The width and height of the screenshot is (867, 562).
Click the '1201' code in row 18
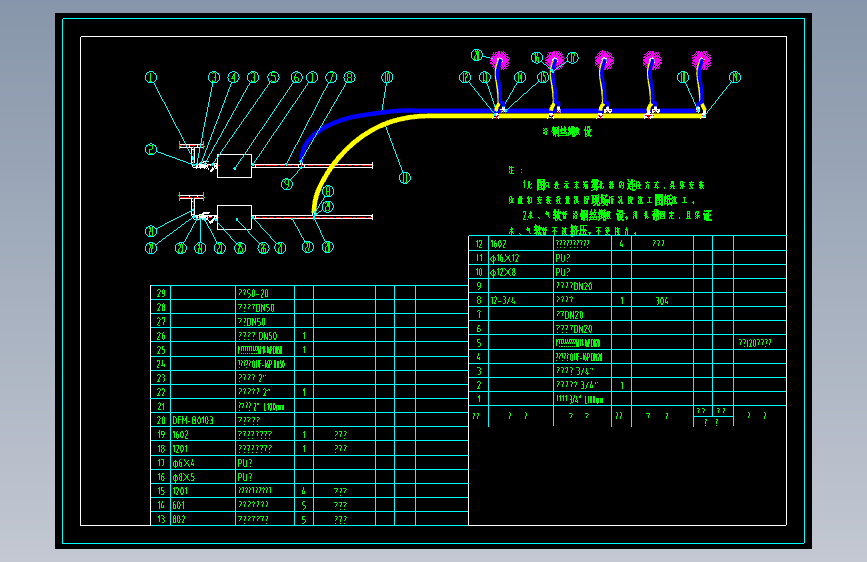tap(180, 449)
